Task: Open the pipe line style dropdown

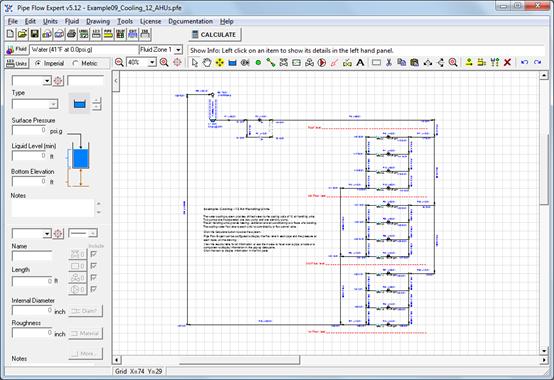Action: tap(93, 233)
